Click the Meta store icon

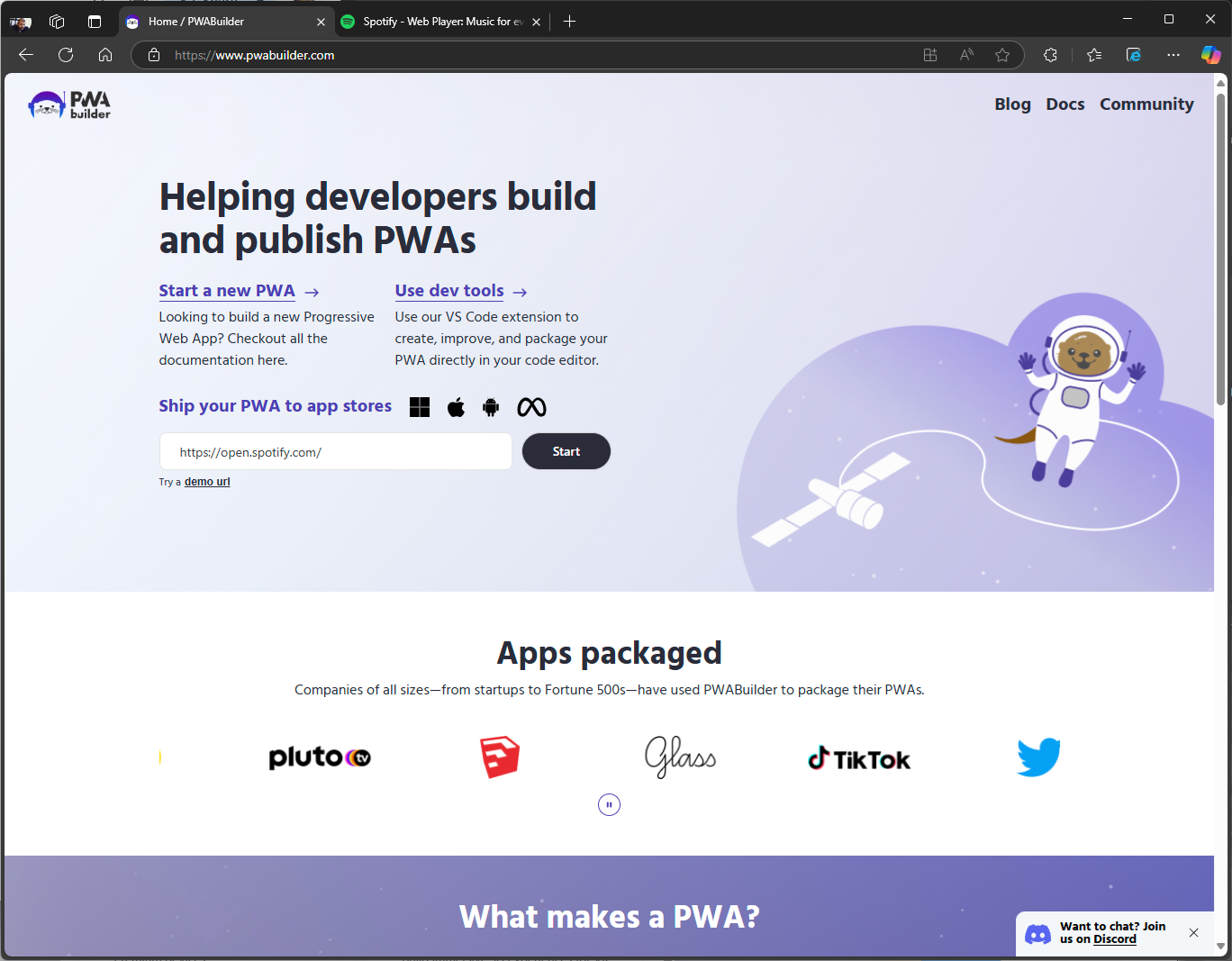pos(531,407)
